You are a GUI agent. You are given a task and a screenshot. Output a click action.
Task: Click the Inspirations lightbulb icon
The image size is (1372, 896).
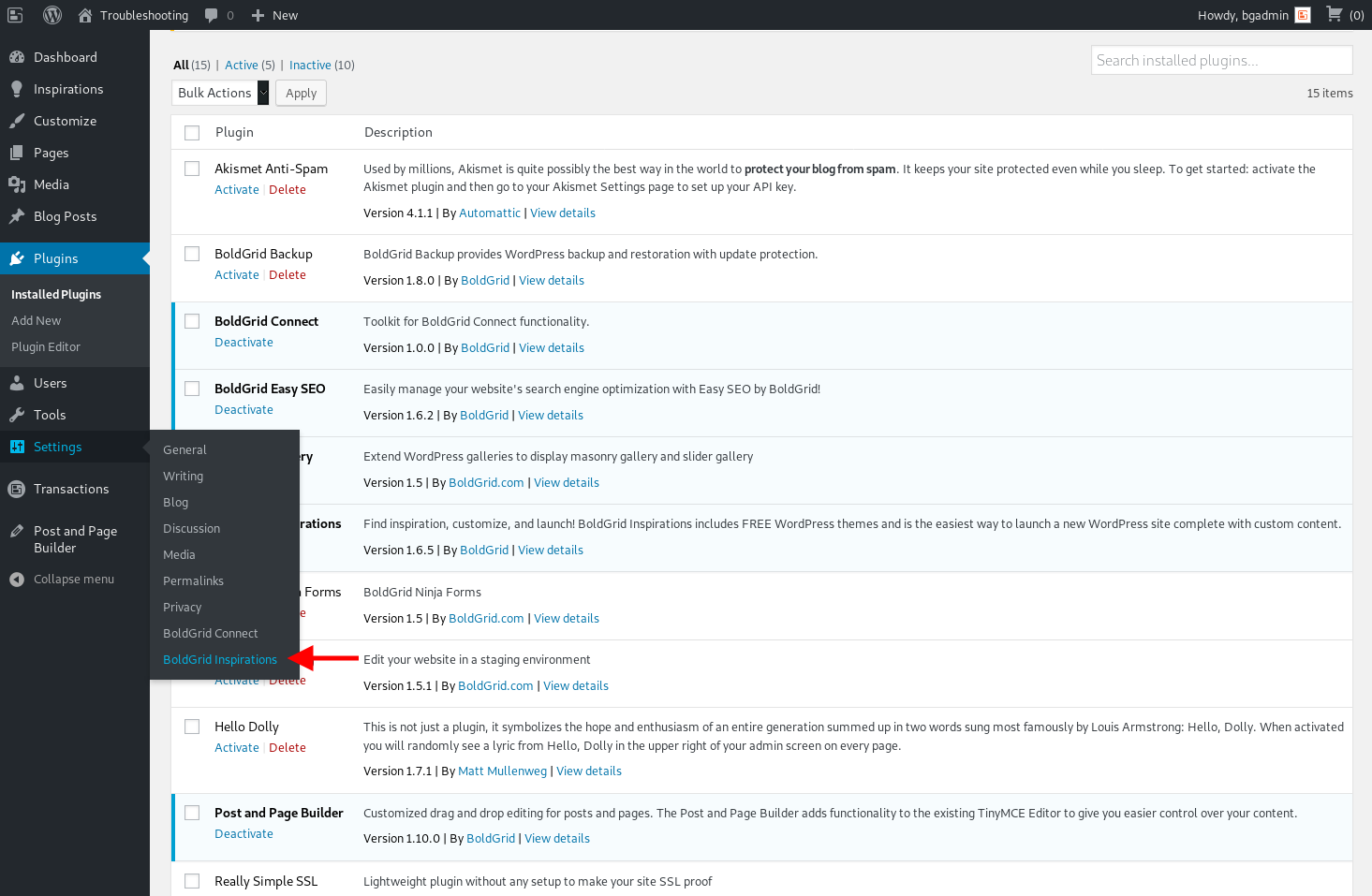(17, 89)
